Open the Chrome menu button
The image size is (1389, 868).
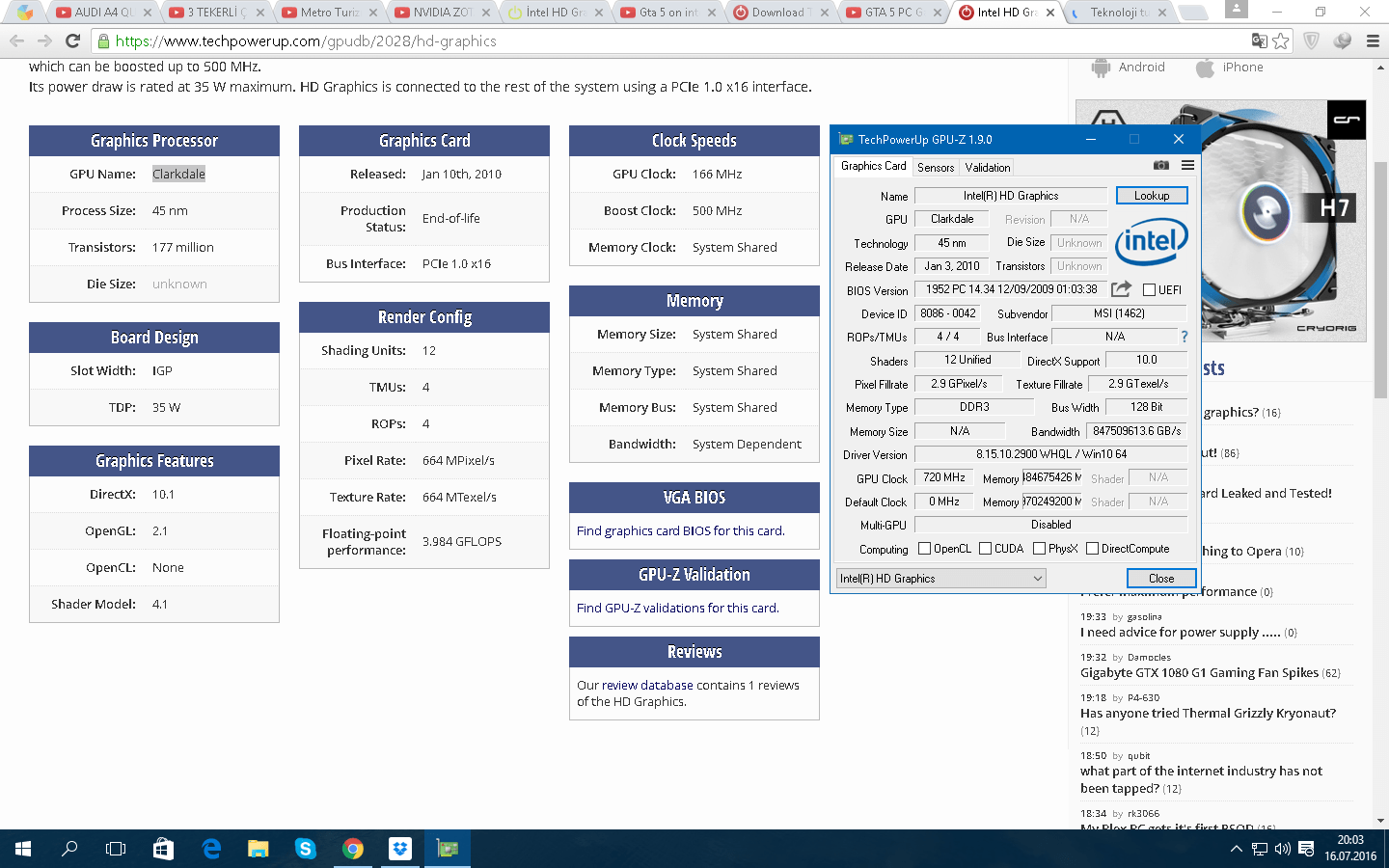(1373, 41)
